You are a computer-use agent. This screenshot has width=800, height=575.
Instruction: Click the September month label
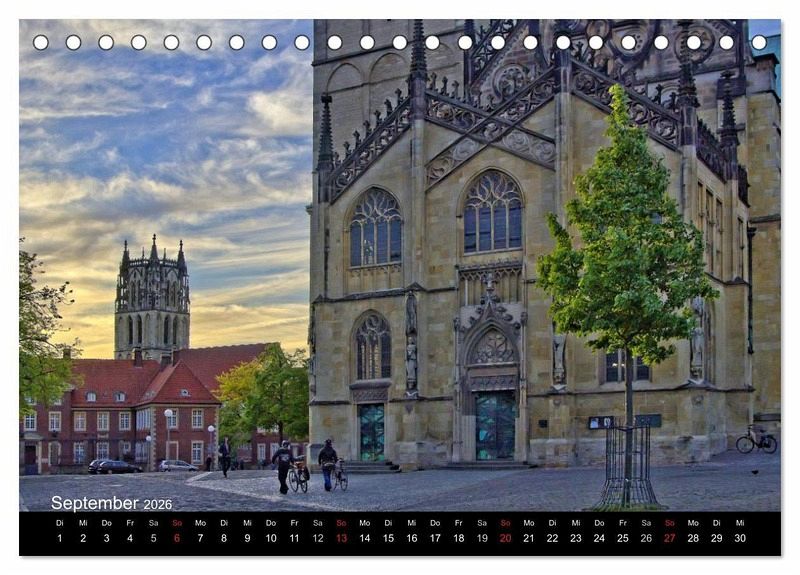coord(96,503)
